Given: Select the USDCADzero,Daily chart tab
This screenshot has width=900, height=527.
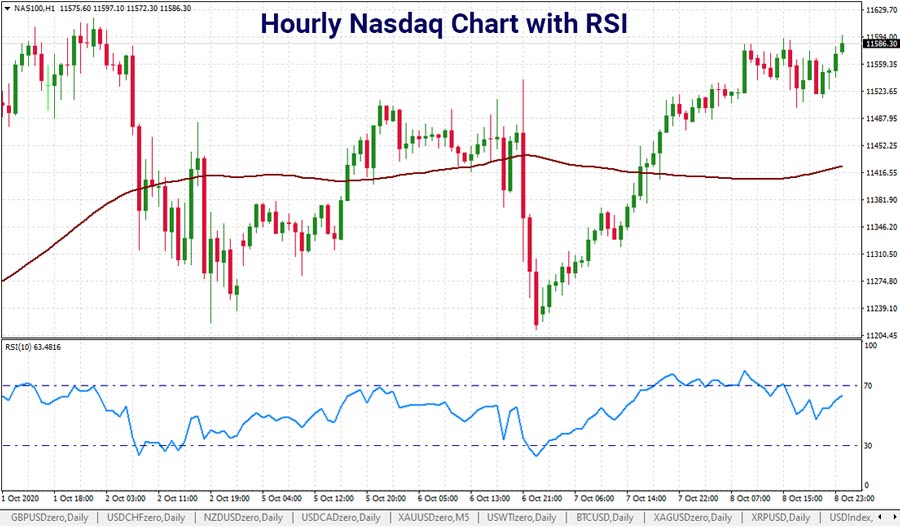Looking at the screenshot, I should 341,517.
